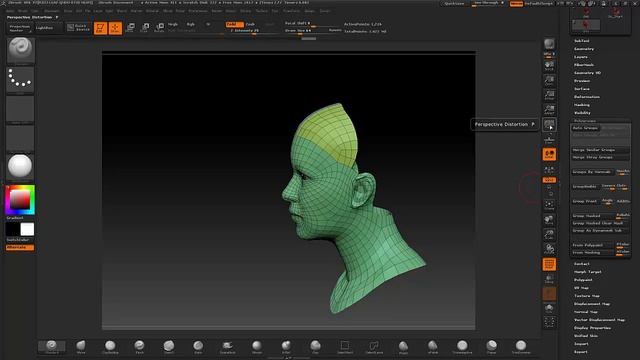Expand the Deformation section
The width and height of the screenshot is (640, 360).
[587, 97]
